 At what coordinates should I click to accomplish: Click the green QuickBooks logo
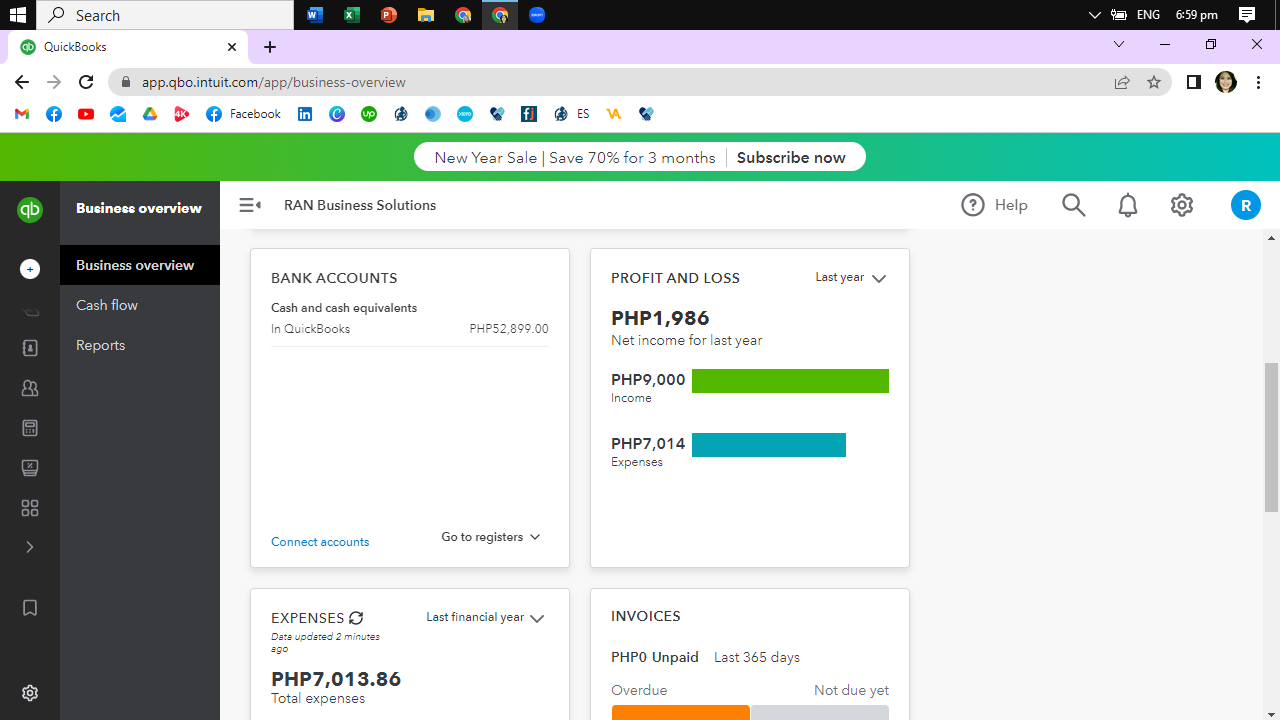pyautogui.click(x=30, y=209)
